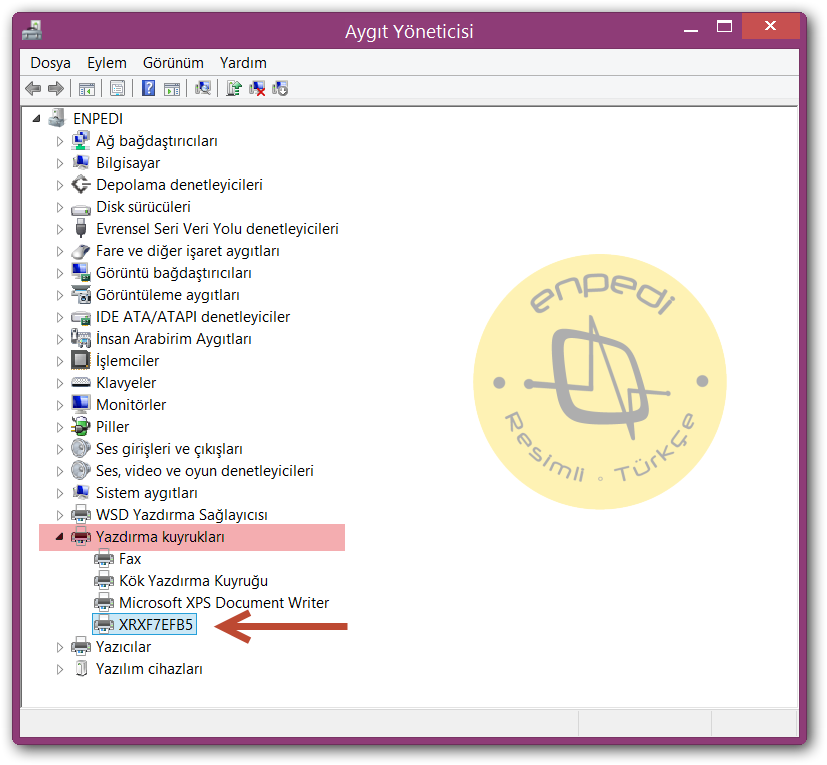The width and height of the screenshot is (827, 765).
Task: Click the Piller battery icon
Action: [80, 427]
